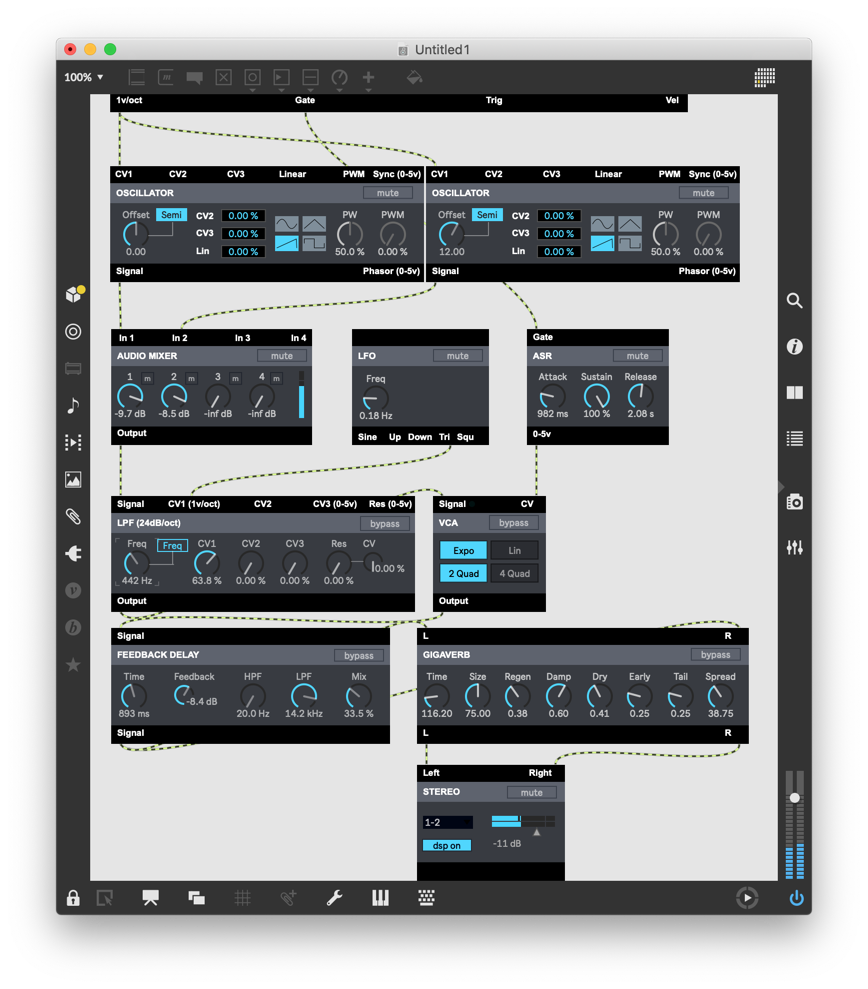The width and height of the screenshot is (868, 989).
Task: Click the ASR Attack 982 ms dial
Action: point(552,397)
